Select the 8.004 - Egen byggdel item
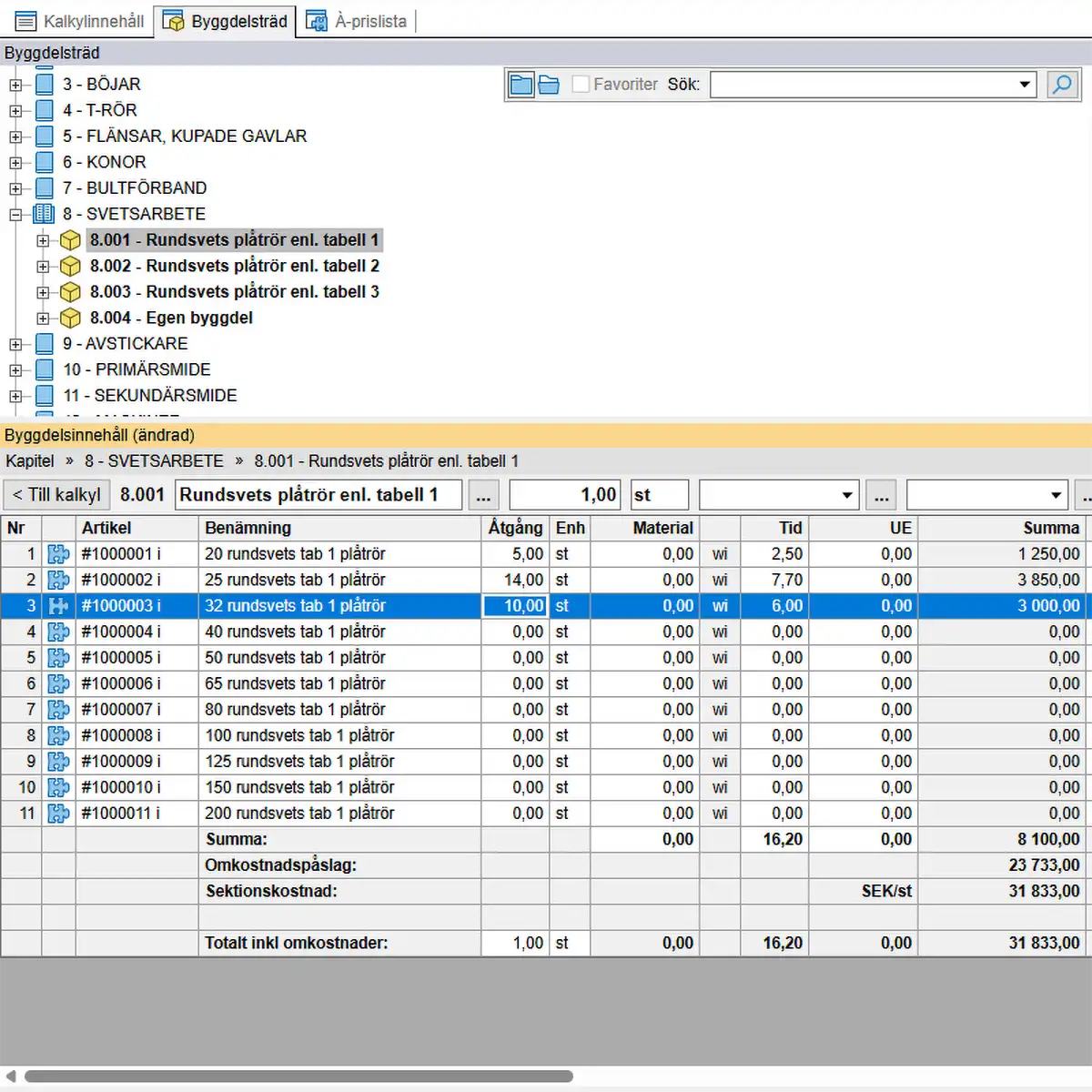 coord(171,318)
